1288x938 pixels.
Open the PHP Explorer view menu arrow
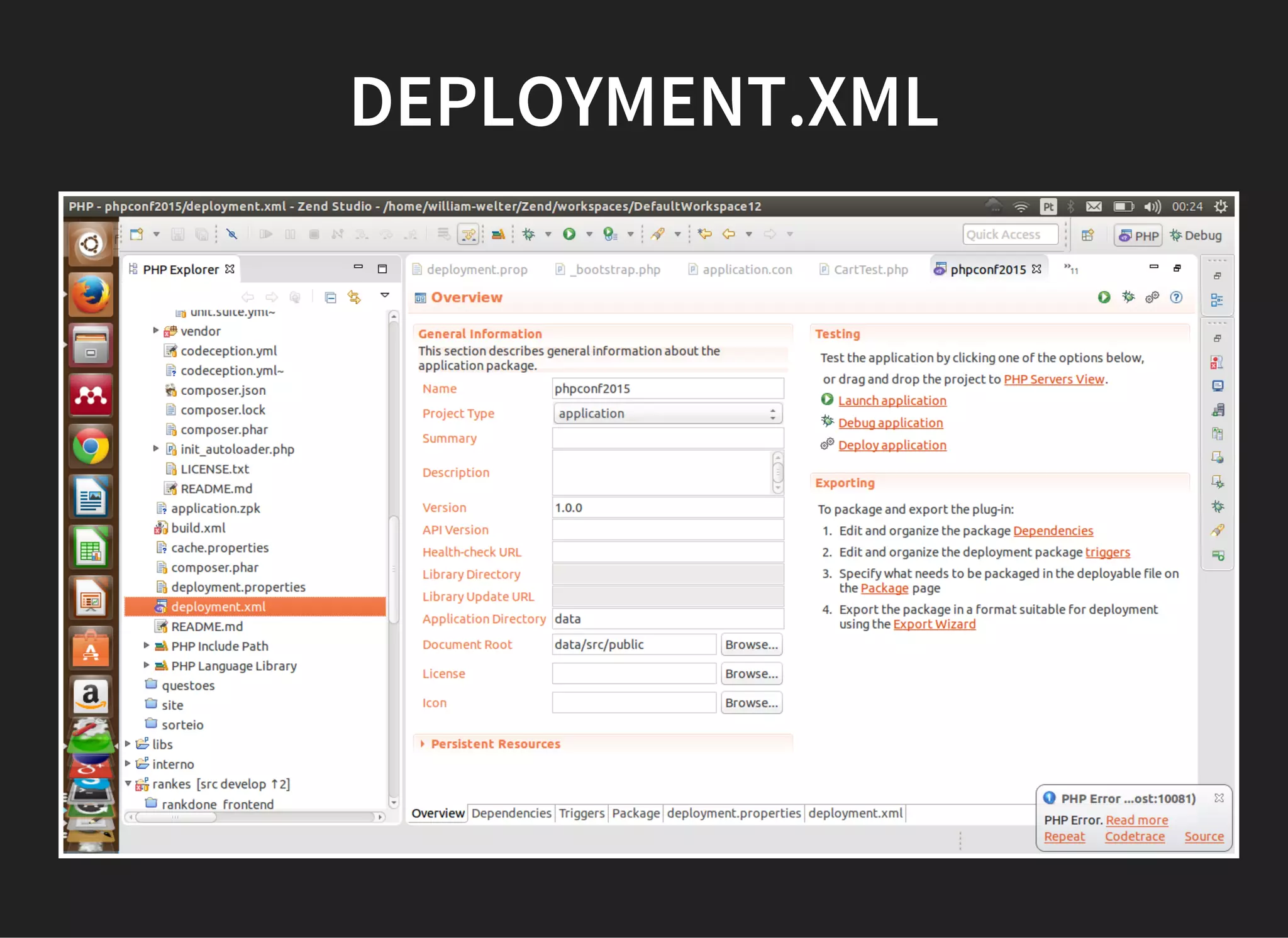pos(385,295)
